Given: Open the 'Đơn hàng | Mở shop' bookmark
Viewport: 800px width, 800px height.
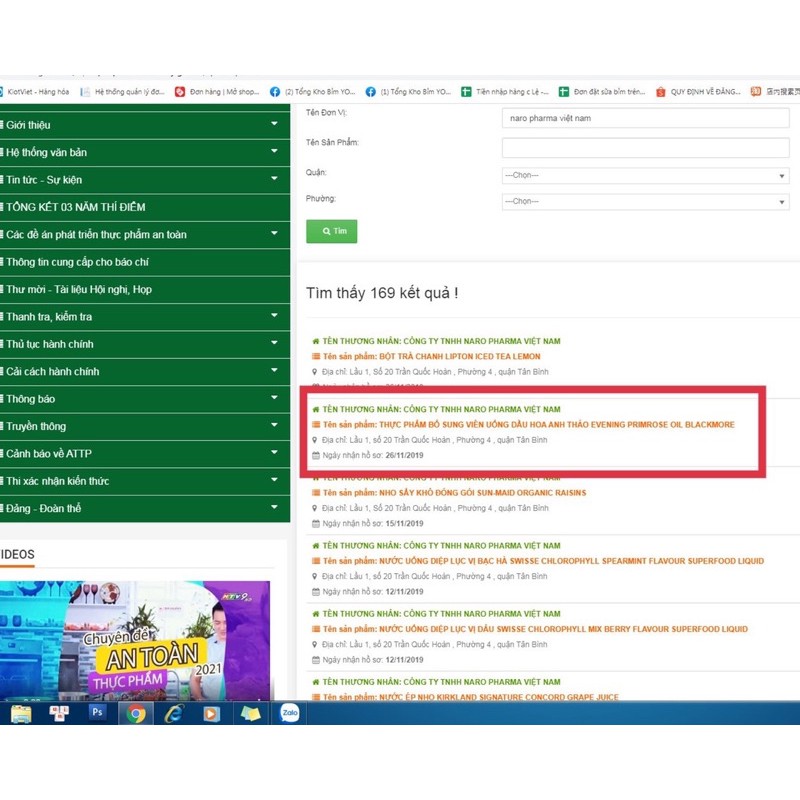Looking at the screenshot, I should coord(216,92).
